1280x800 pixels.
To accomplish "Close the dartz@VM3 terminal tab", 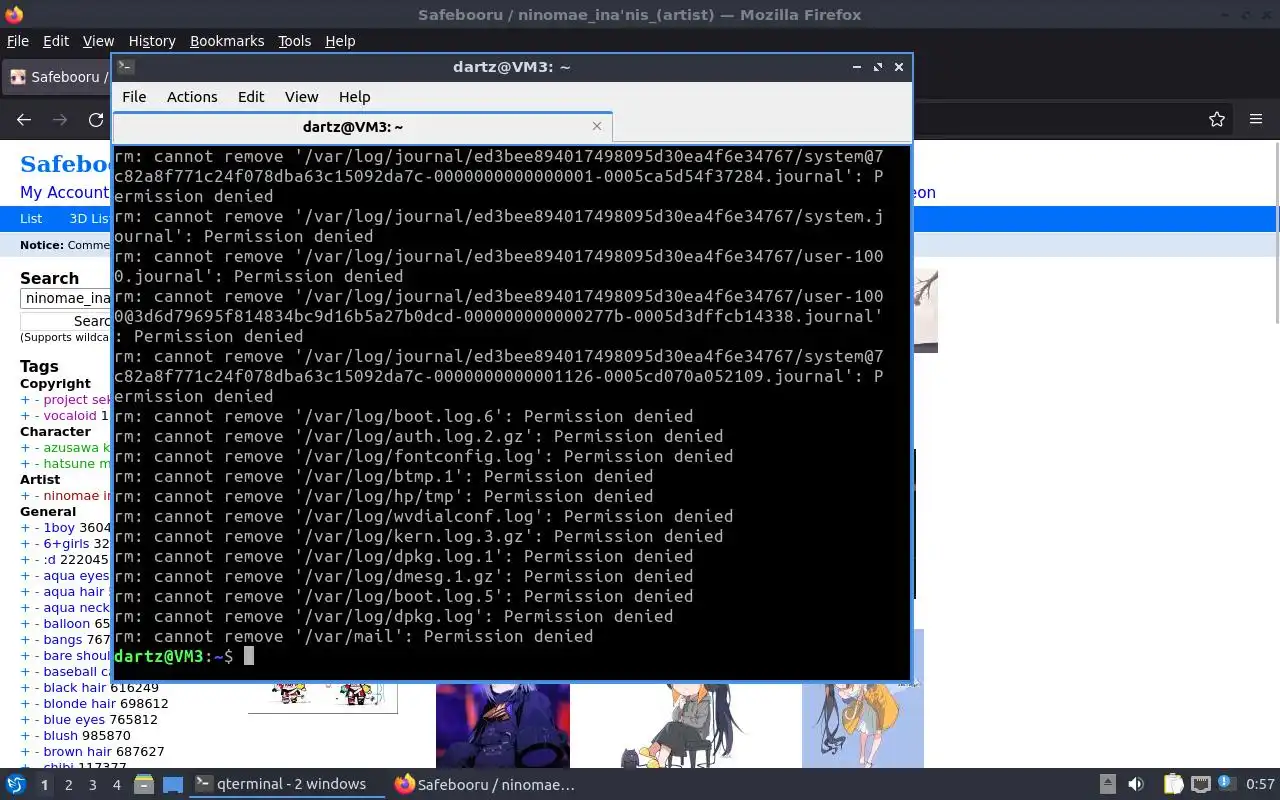I will pos(597,126).
